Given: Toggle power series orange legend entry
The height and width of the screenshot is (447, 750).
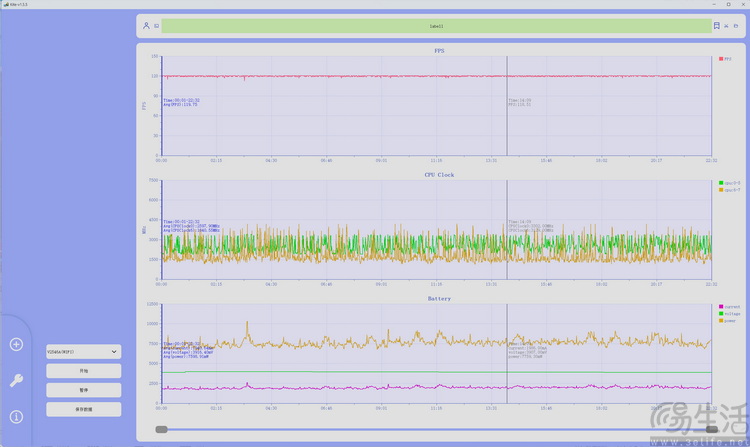Looking at the screenshot, I should 721,320.
